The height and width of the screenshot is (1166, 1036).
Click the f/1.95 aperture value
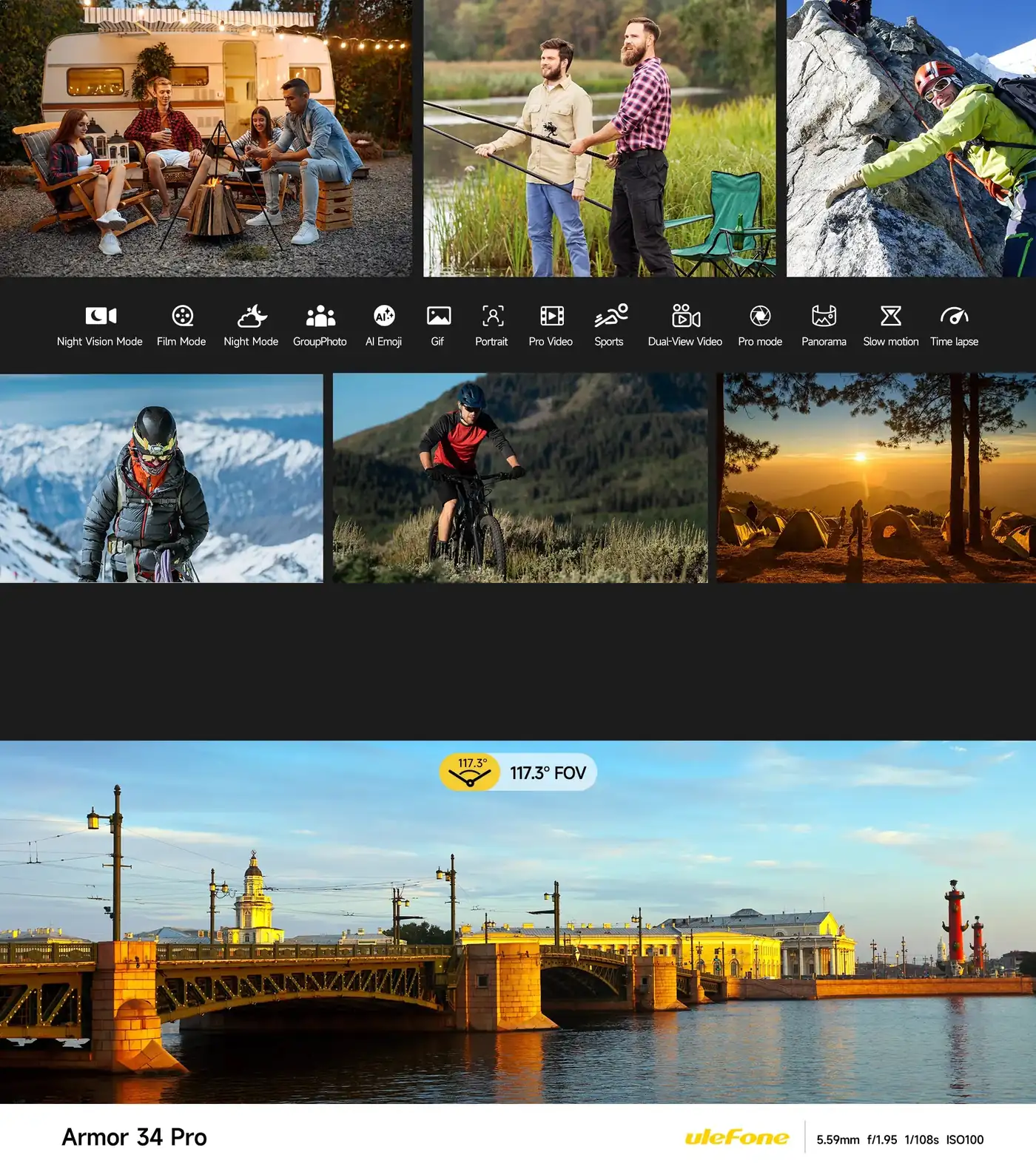(x=882, y=1139)
